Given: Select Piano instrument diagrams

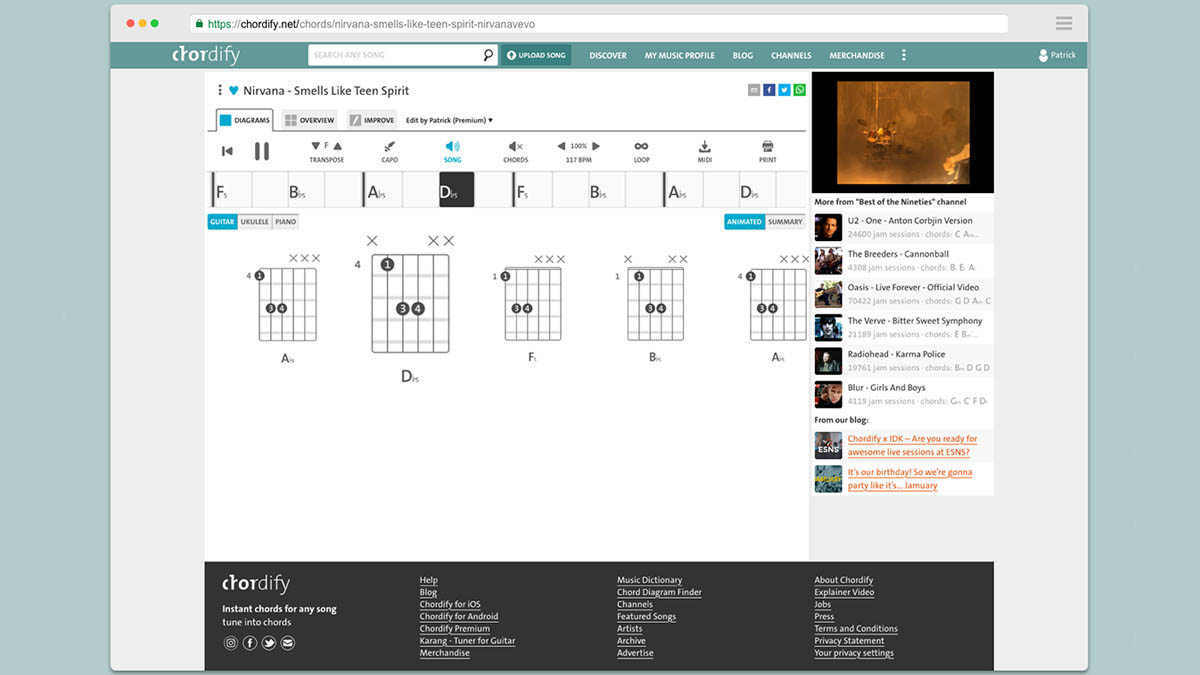Looking at the screenshot, I should pyautogui.click(x=285, y=222).
